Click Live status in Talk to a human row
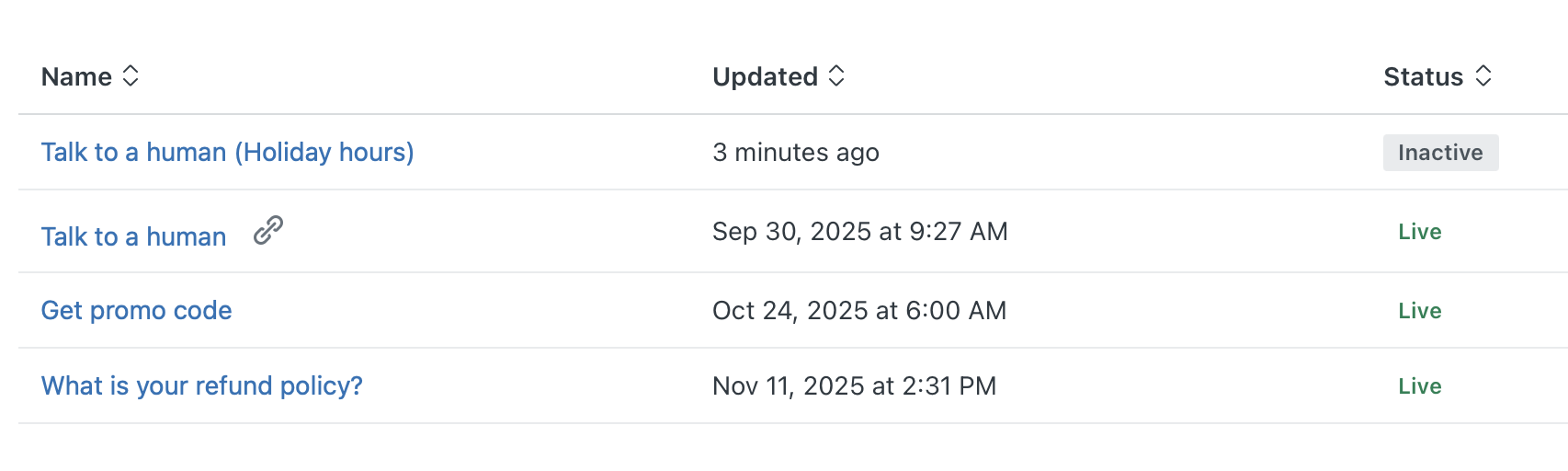The height and width of the screenshot is (471, 1568). (1419, 232)
